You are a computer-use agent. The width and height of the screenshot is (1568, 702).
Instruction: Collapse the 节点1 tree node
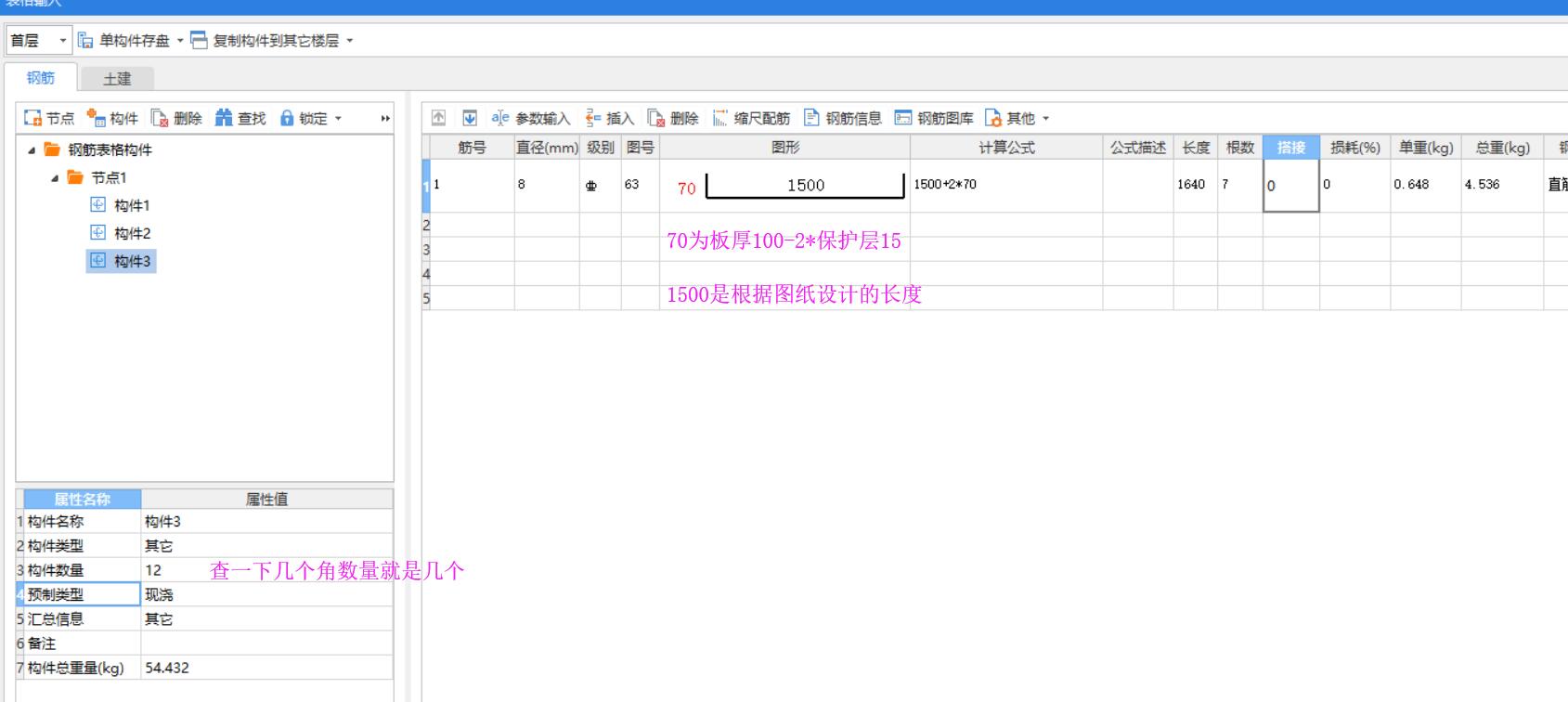(55, 178)
